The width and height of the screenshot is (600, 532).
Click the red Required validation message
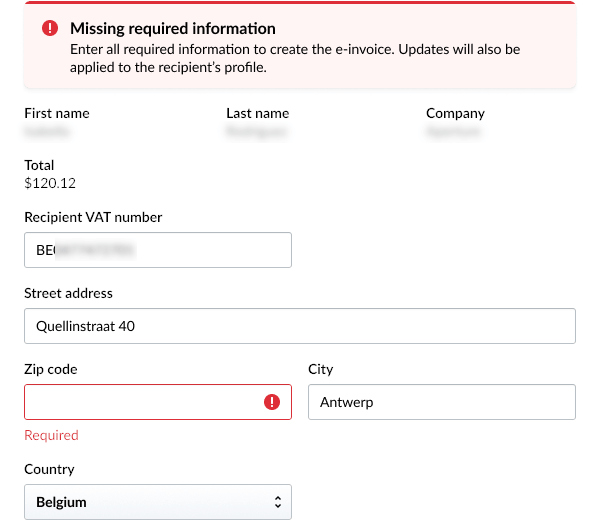pos(51,435)
